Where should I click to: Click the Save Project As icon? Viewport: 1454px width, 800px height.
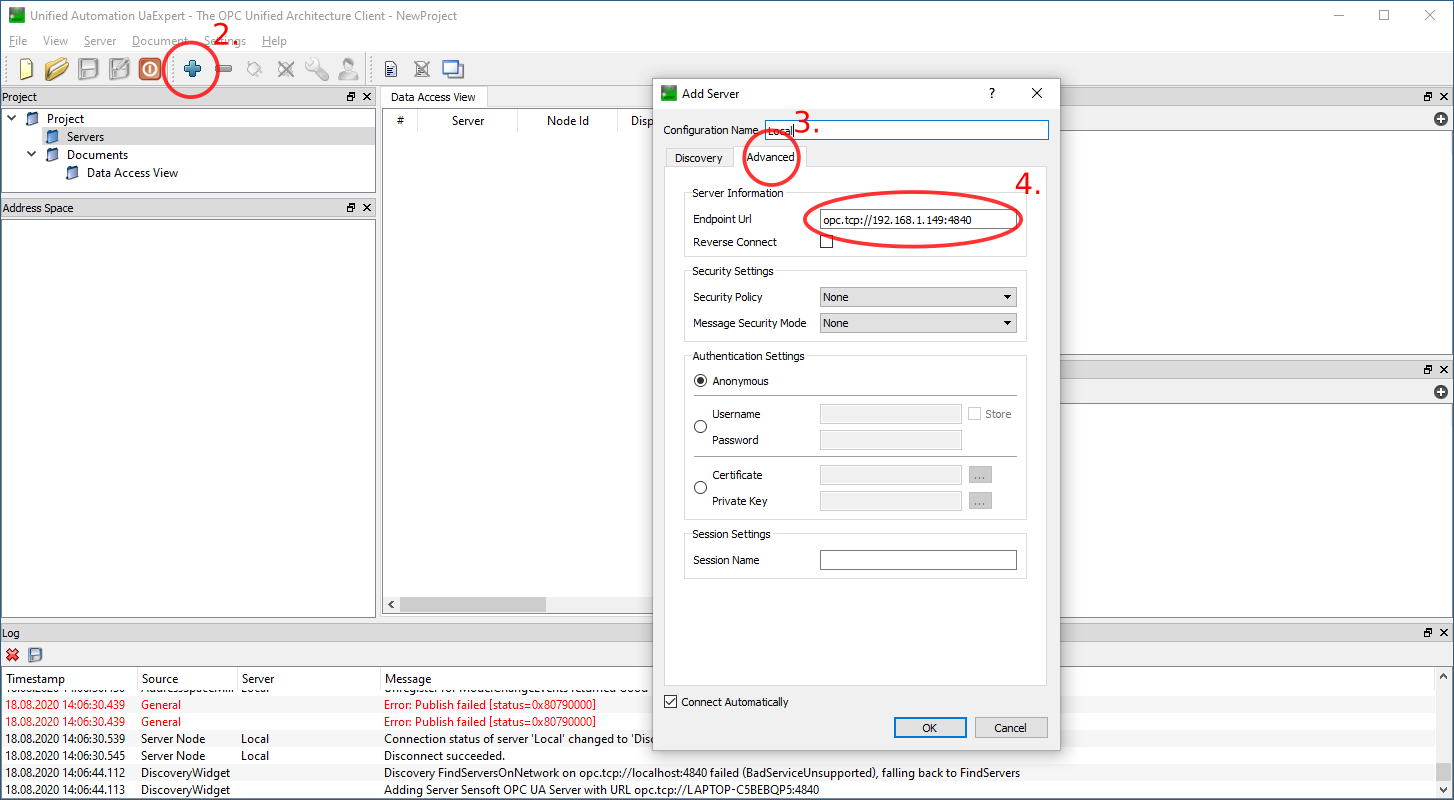point(119,69)
